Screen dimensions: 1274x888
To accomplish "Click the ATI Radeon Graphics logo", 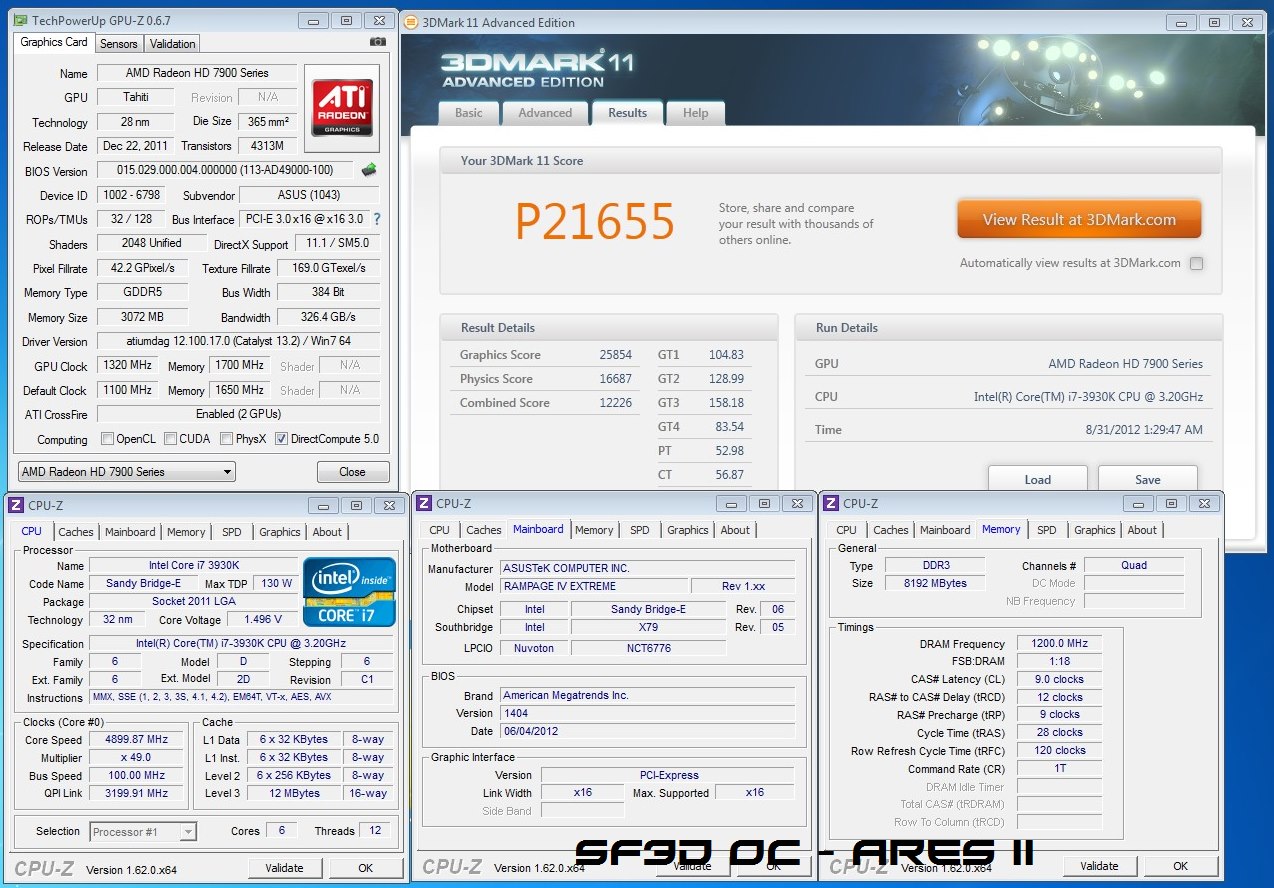I will (342, 108).
